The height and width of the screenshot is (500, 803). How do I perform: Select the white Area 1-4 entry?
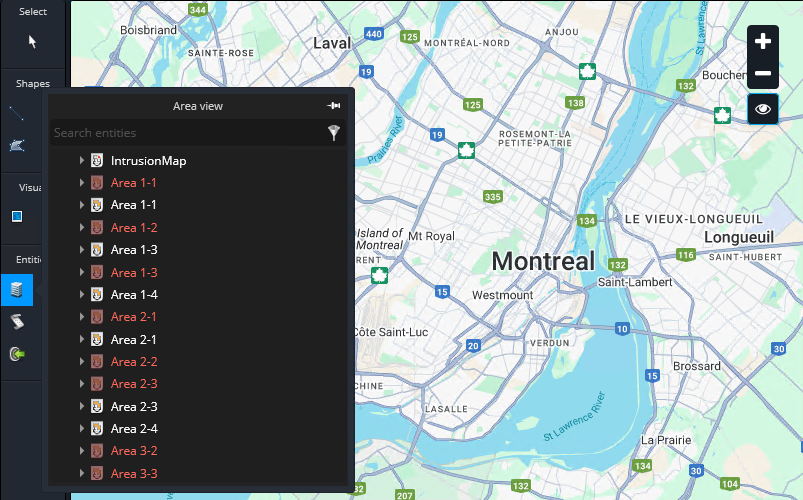(134, 295)
